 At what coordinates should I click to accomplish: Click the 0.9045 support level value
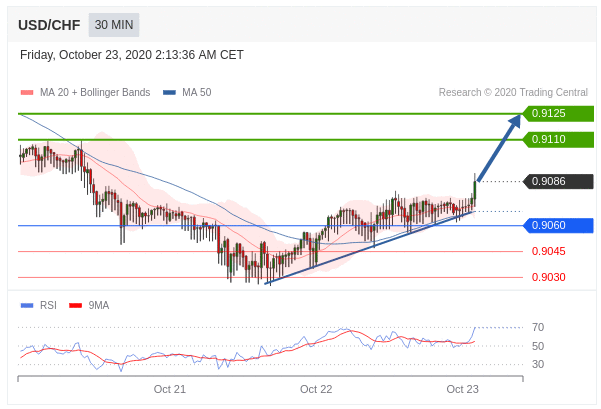click(x=548, y=251)
